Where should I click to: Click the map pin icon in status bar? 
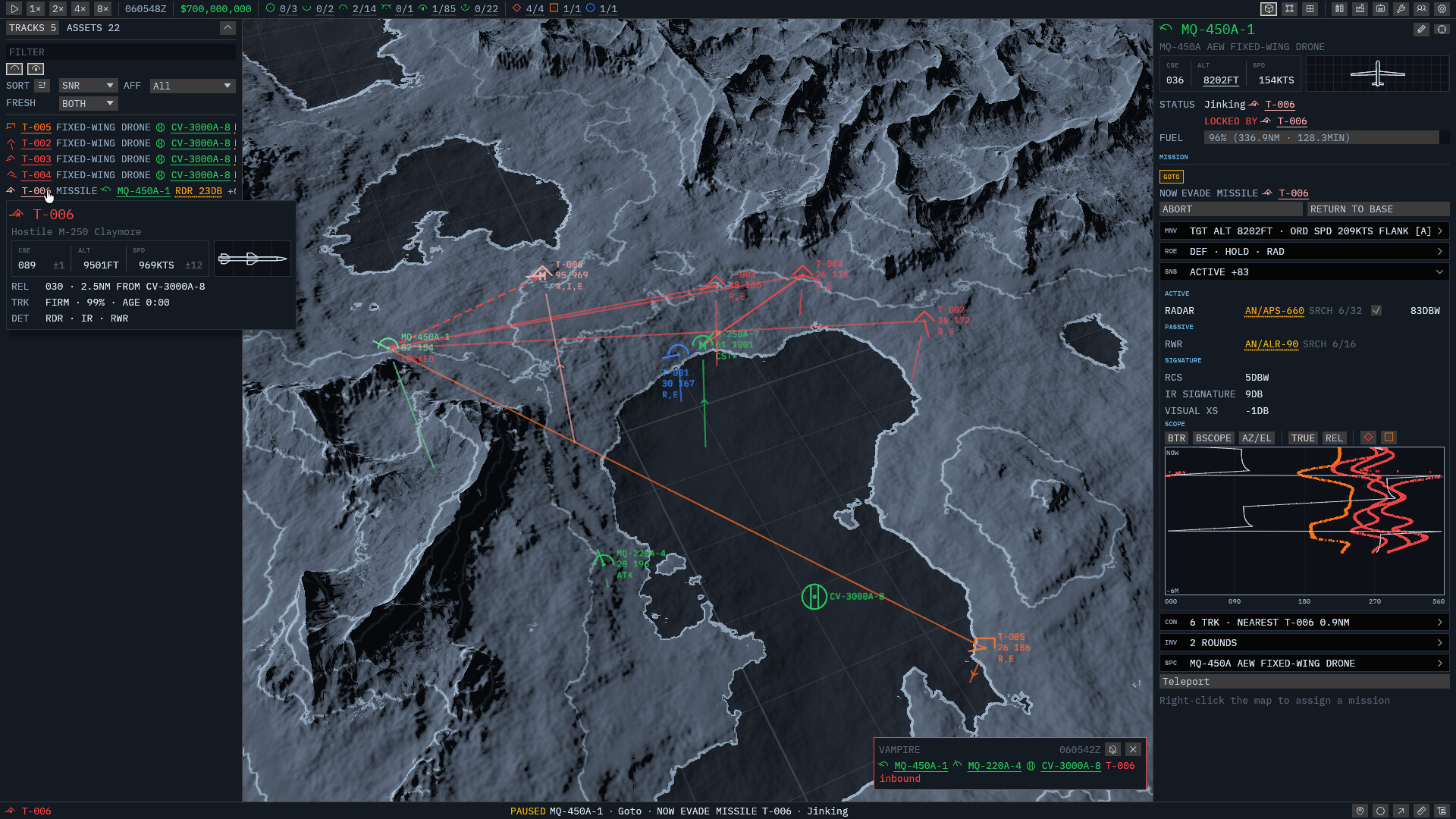1360,811
